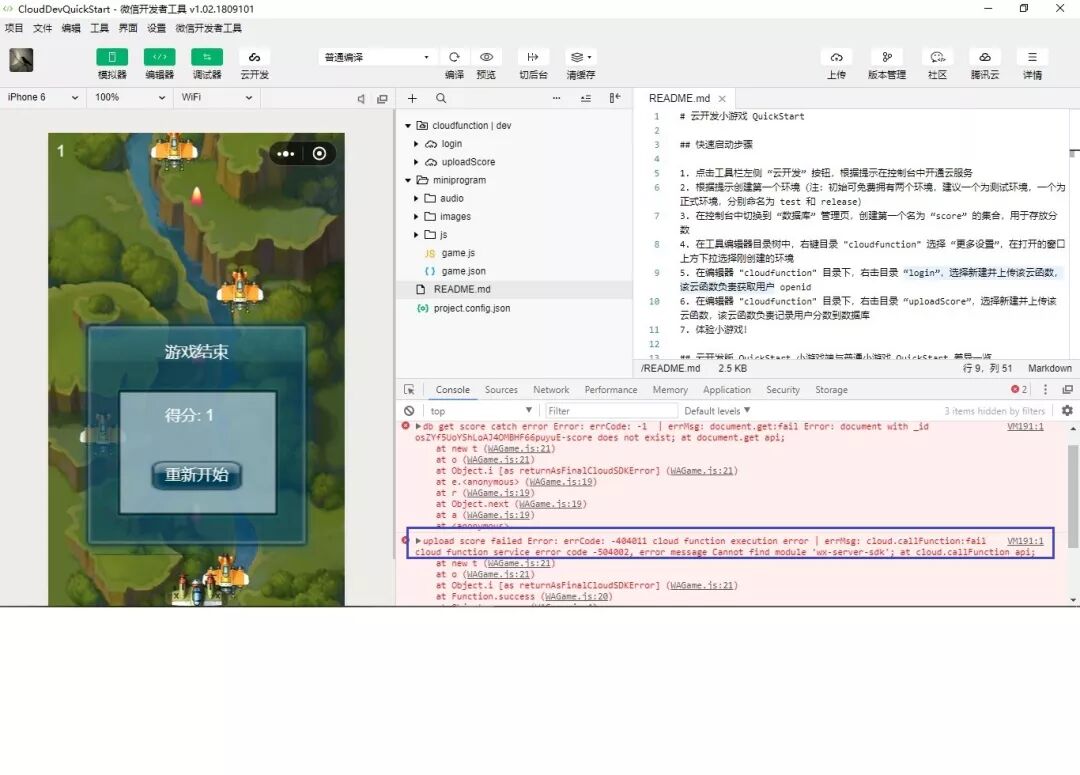The width and height of the screenshot is (1080, 775).
Task: Collapse the cloudfunction | dev folder
Action: click(408, 125)
